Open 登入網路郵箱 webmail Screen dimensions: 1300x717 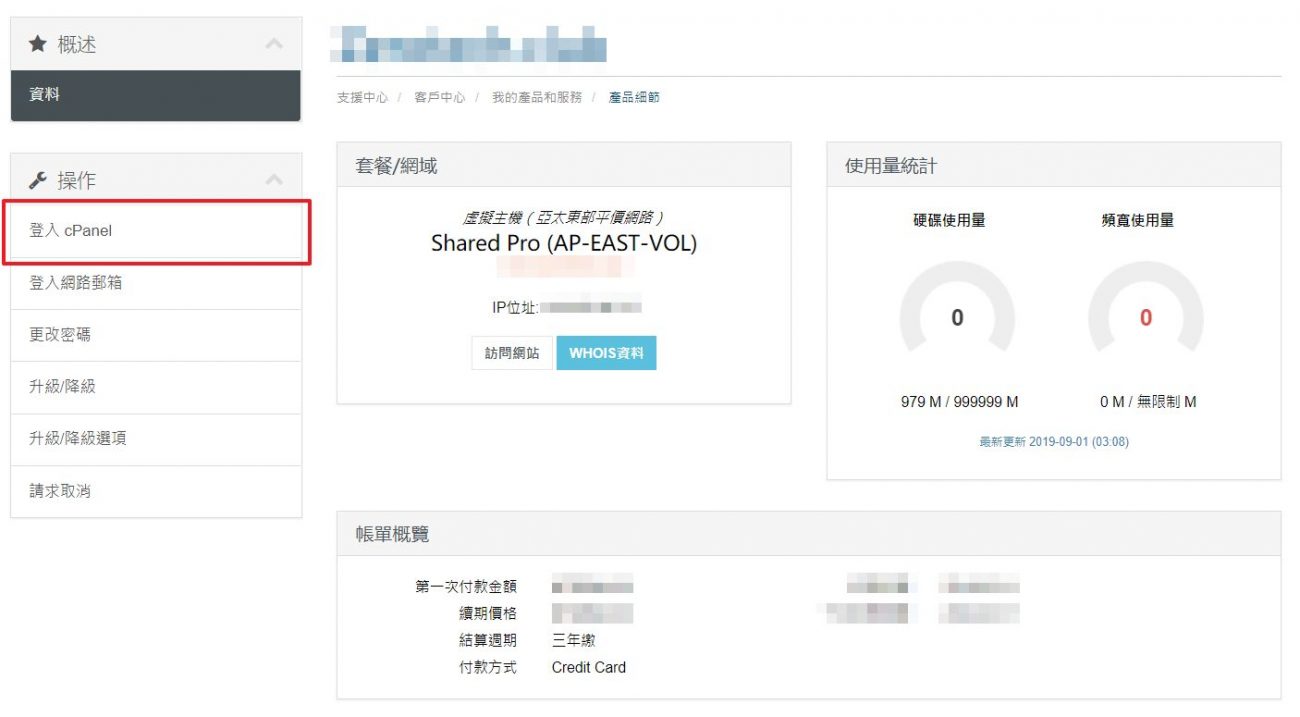156,284
